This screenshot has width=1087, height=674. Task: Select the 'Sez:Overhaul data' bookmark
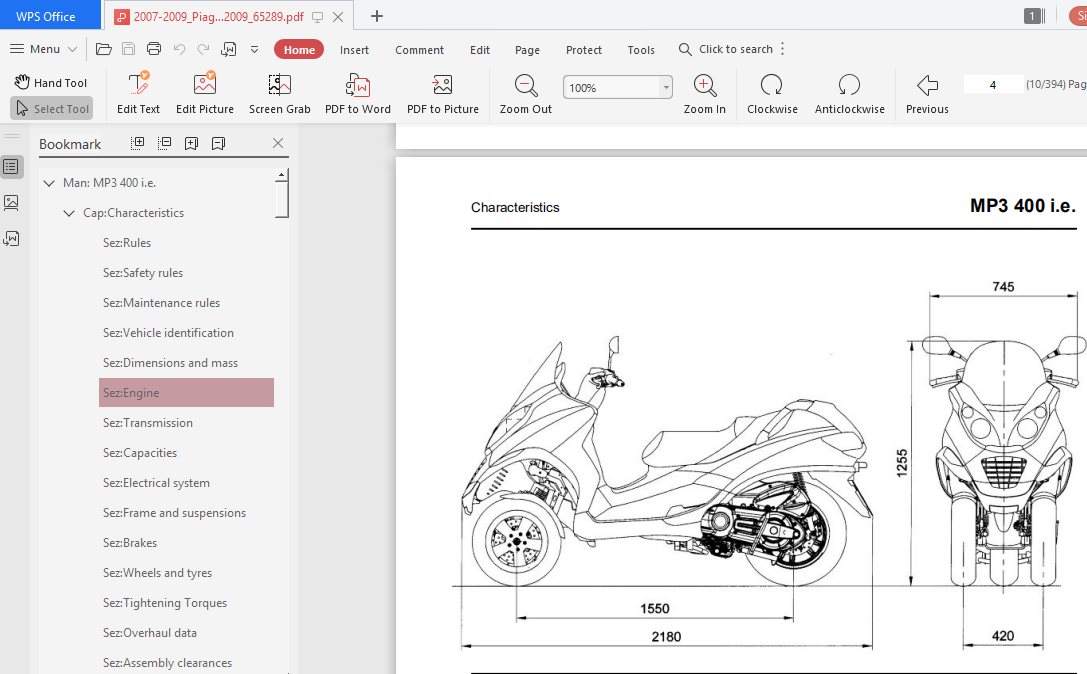[x=150, y=633]
